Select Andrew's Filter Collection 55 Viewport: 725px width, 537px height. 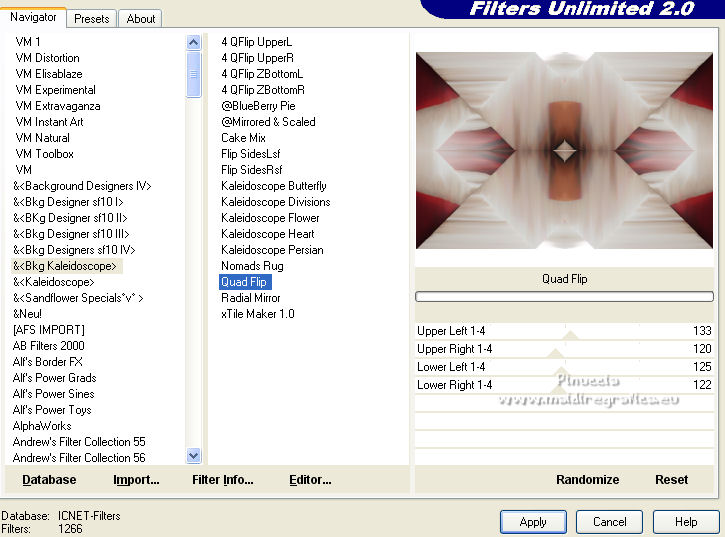79,442
